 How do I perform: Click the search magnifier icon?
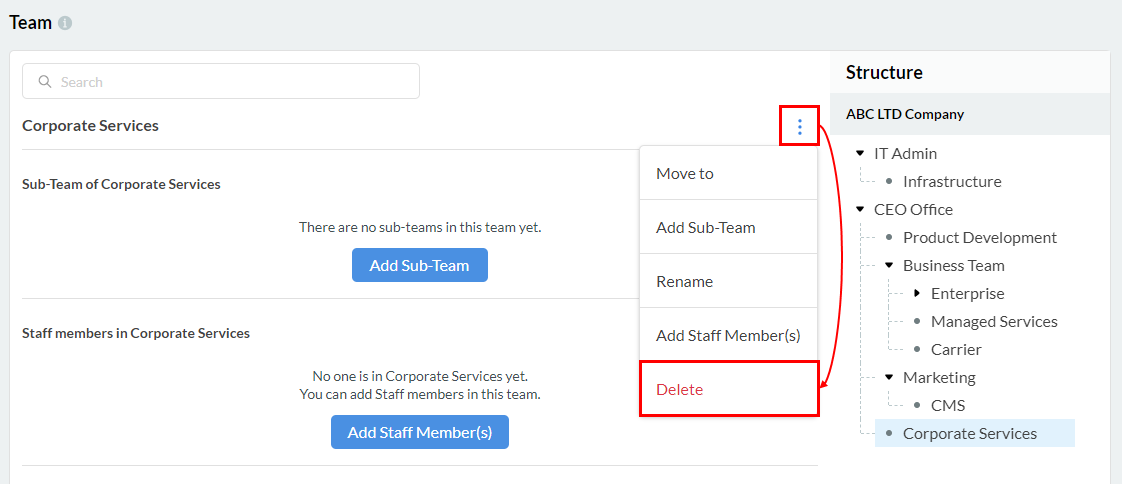point(45,82)
